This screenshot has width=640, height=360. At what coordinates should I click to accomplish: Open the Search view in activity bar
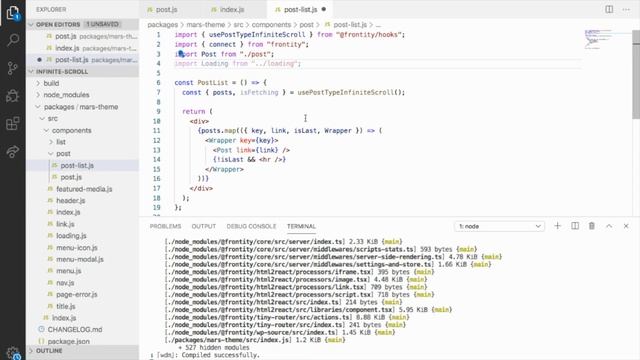pos(13,40)
